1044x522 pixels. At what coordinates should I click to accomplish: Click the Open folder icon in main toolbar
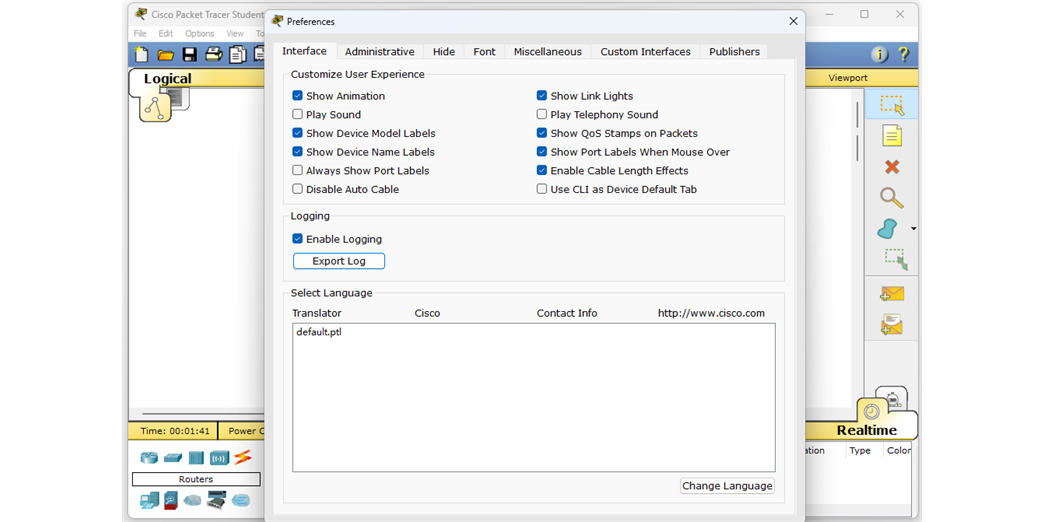point(165,55)
